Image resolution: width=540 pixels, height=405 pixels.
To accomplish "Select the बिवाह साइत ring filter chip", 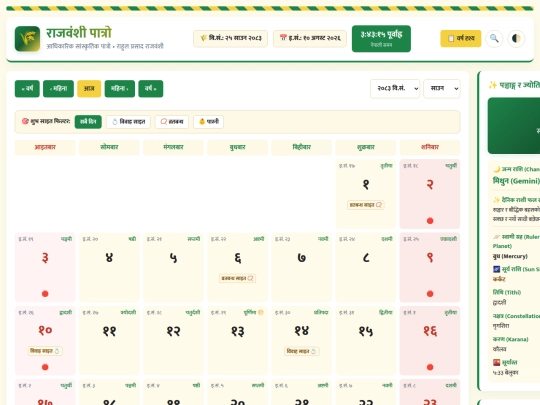I will click(x=128, y=122).
